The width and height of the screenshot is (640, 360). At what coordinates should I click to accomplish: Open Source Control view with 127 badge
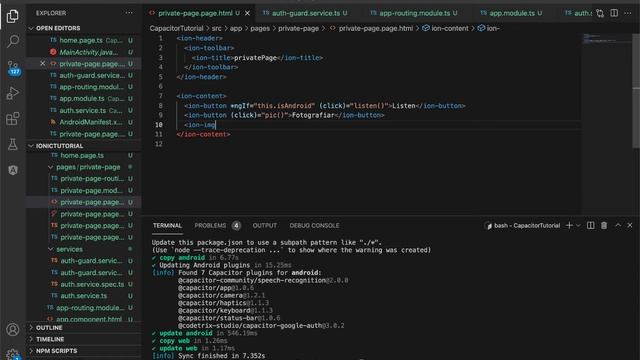(x=13, y=67)
